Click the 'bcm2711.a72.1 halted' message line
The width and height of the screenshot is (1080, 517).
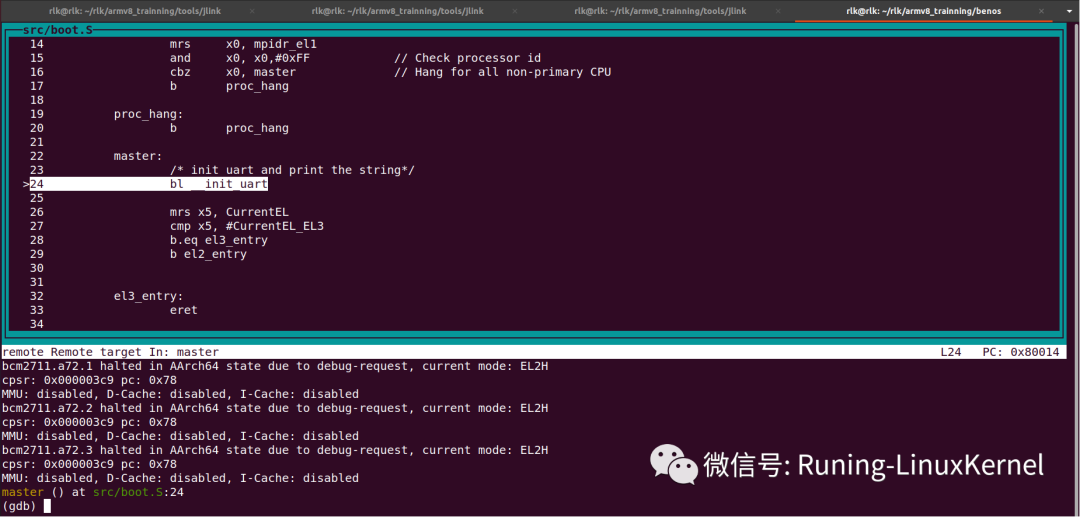click(x=275, y=366)
